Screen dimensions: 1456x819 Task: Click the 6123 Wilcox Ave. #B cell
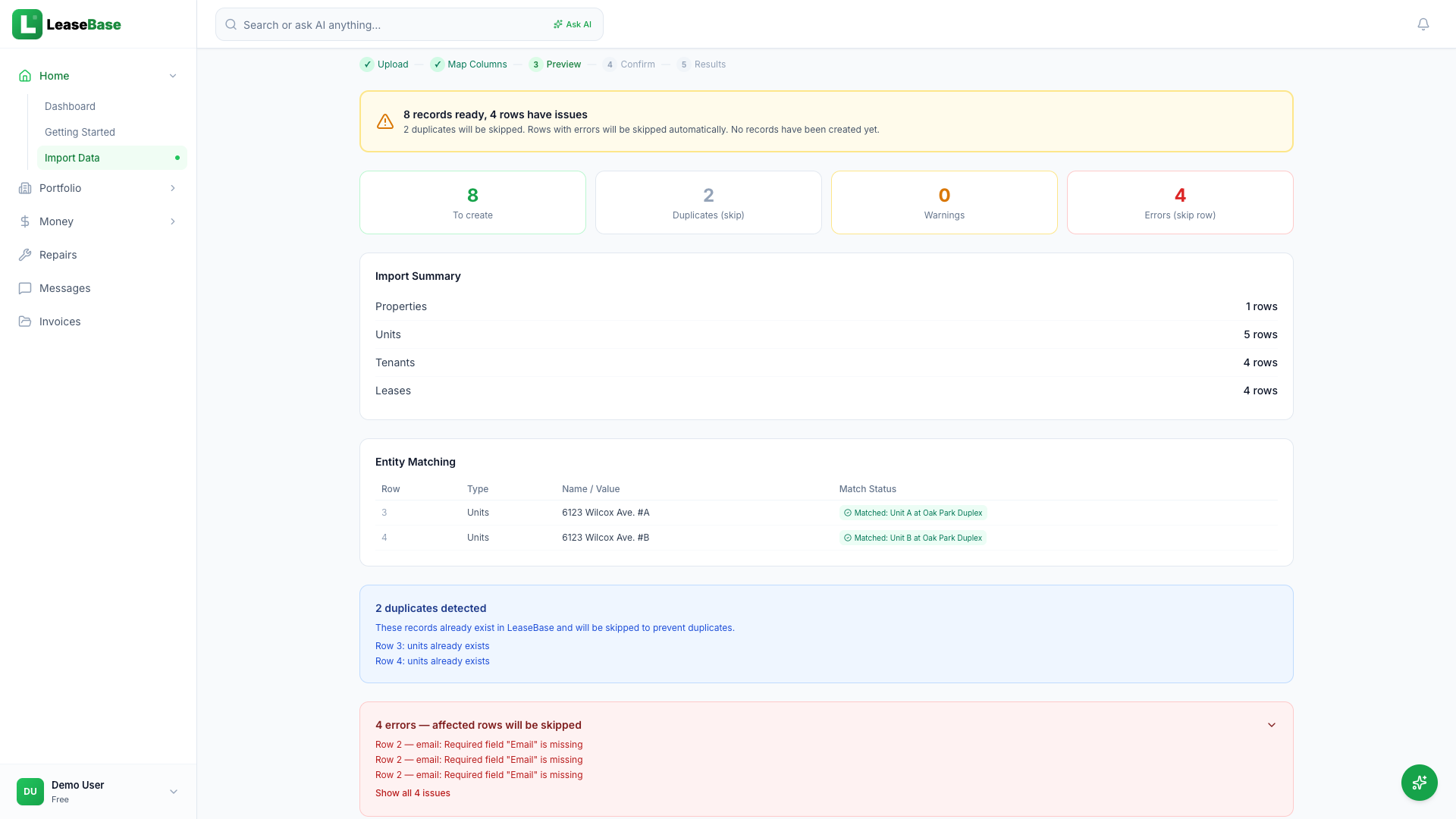pyautogui.click(x=605, y=538)
